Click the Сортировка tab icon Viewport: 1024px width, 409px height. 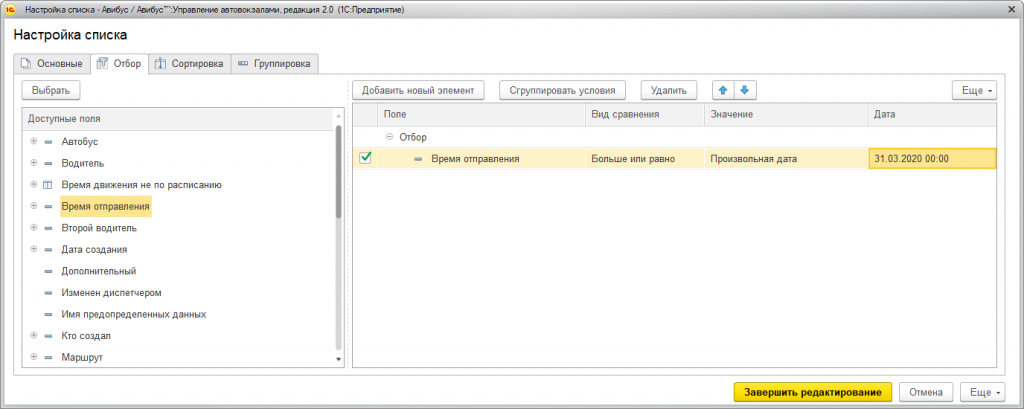point(160,64)
